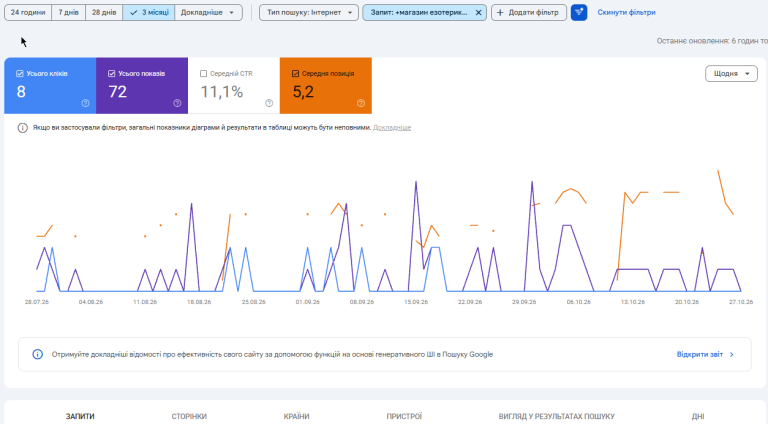Image resolution: width=768 pixels, height=424 pixels.
Task: Toggle the Усього кліків checkbox
Action: pos(20,73)
